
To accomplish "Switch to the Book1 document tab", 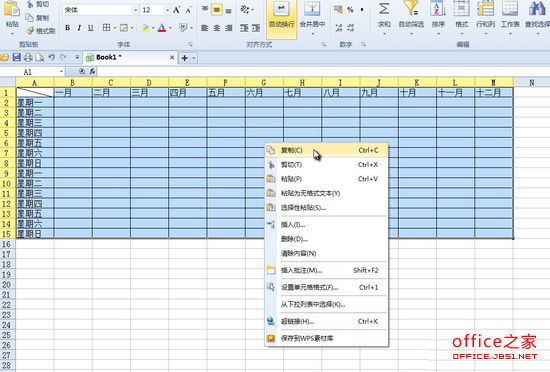I will 130,58.
